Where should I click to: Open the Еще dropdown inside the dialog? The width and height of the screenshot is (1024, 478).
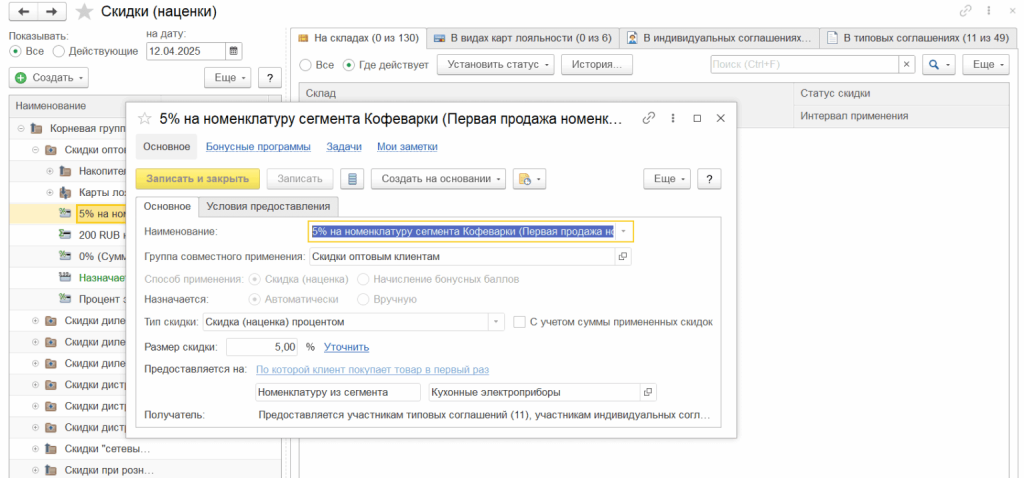click(667, 179)
